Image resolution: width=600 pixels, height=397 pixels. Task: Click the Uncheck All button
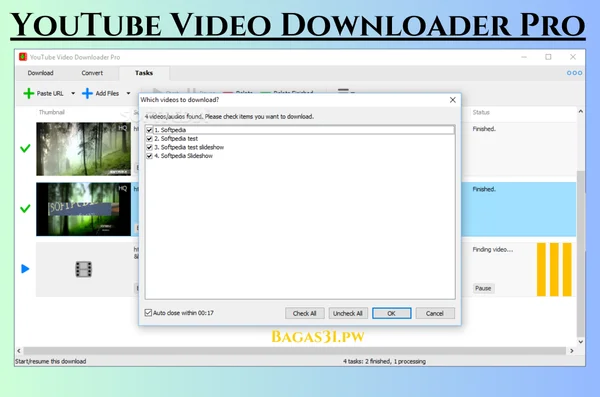(x=348, y=313)
